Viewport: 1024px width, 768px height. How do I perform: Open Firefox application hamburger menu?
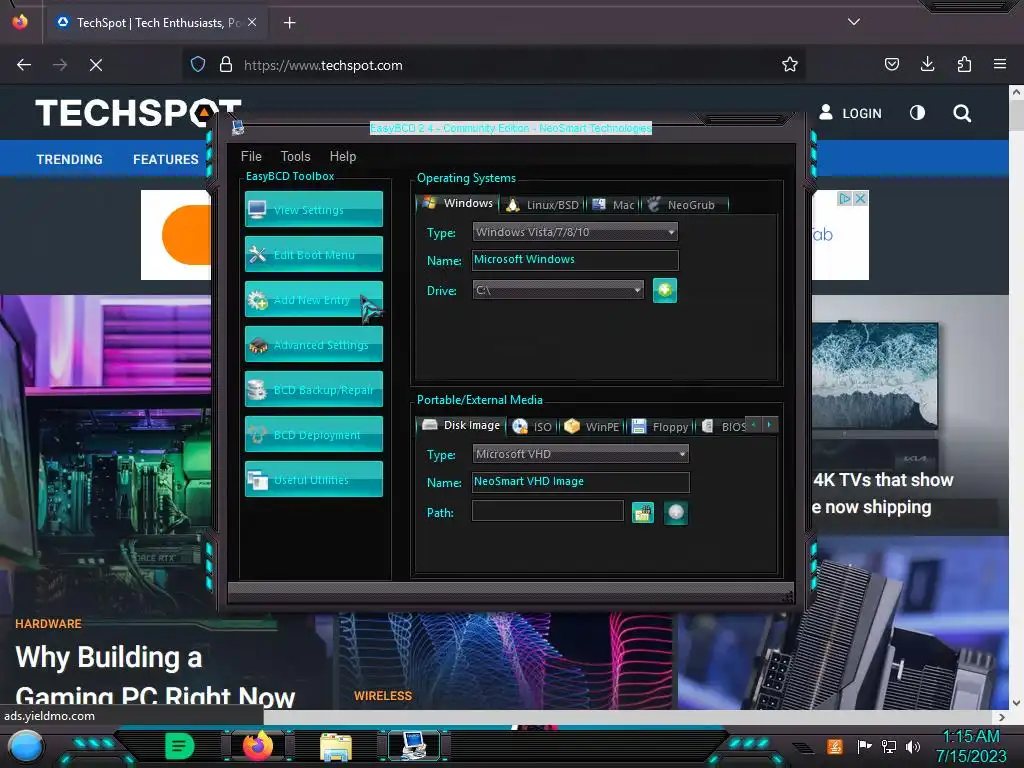pos(1000,64)
